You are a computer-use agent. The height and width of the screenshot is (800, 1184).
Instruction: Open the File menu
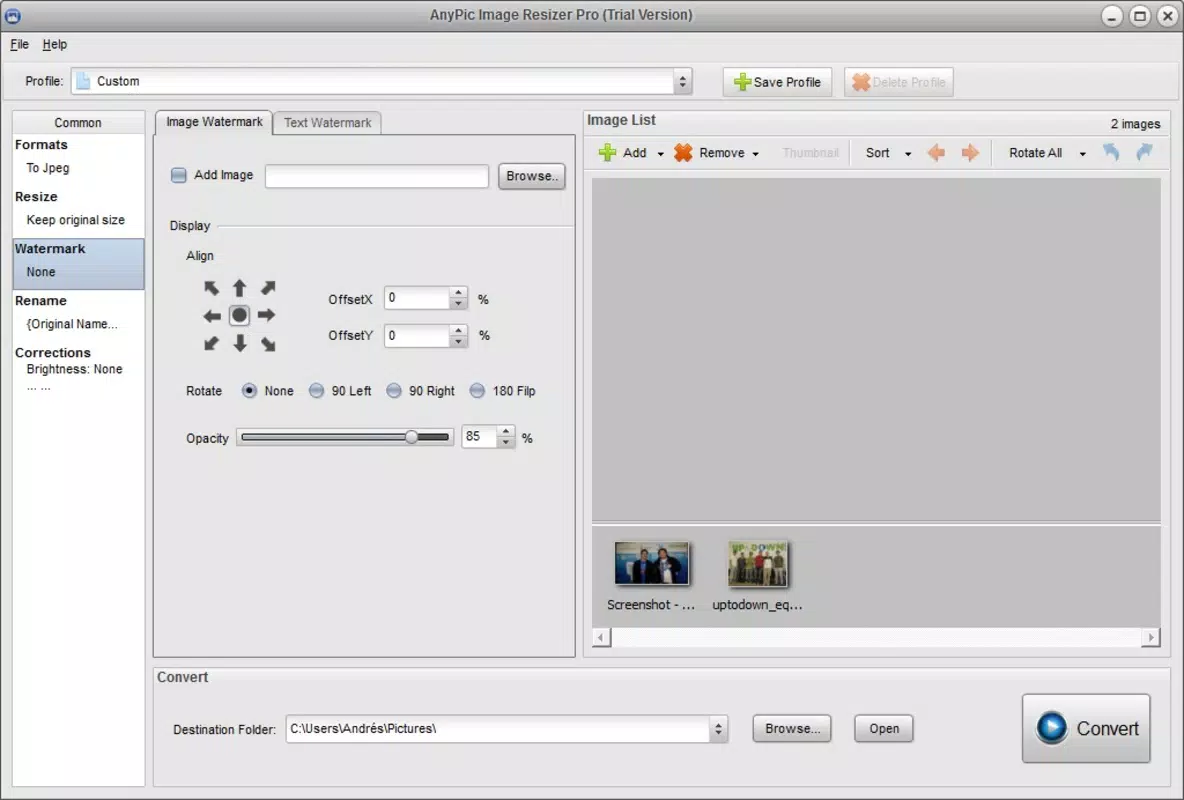(20, 45)
